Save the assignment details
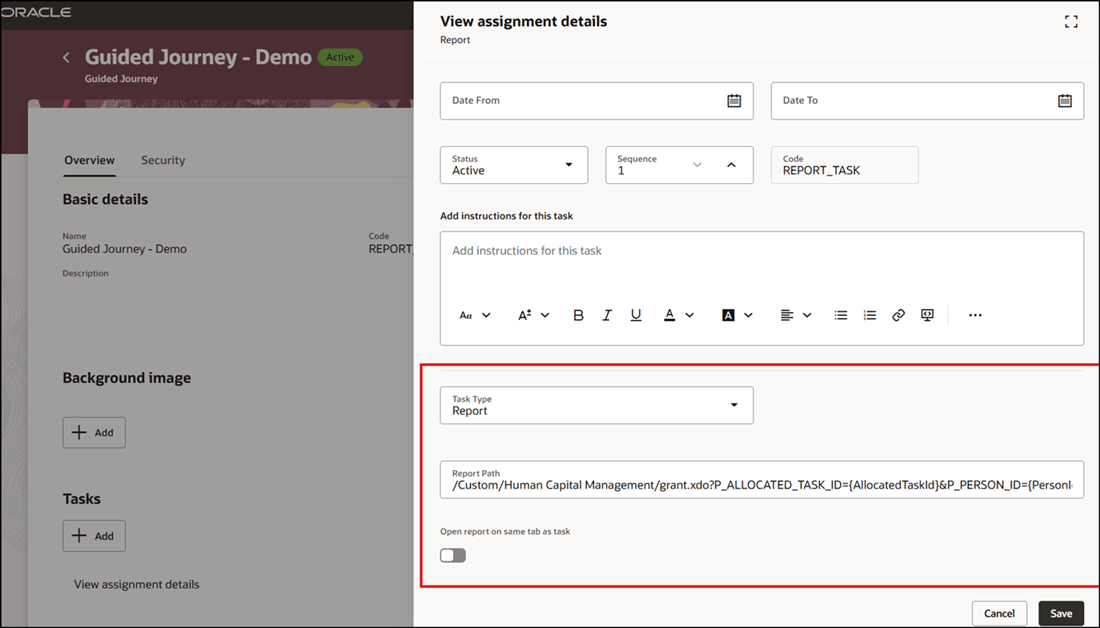Viewport: 1100px width, 628px height. coord(1060,612)
